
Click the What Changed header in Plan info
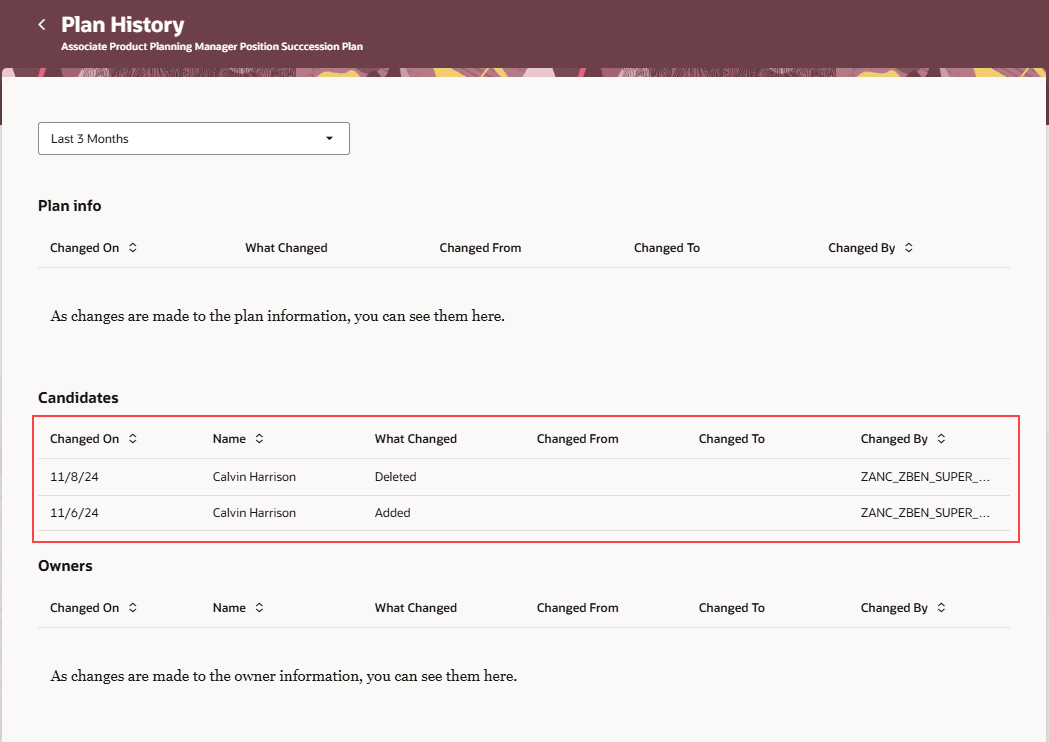[286, 248]
